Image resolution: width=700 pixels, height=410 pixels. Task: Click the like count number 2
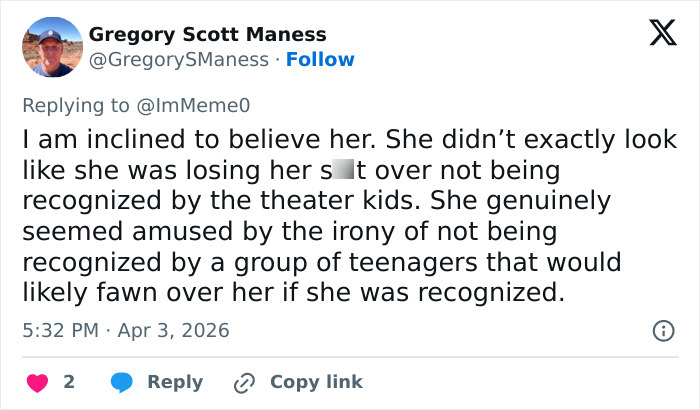pos(69,382)
